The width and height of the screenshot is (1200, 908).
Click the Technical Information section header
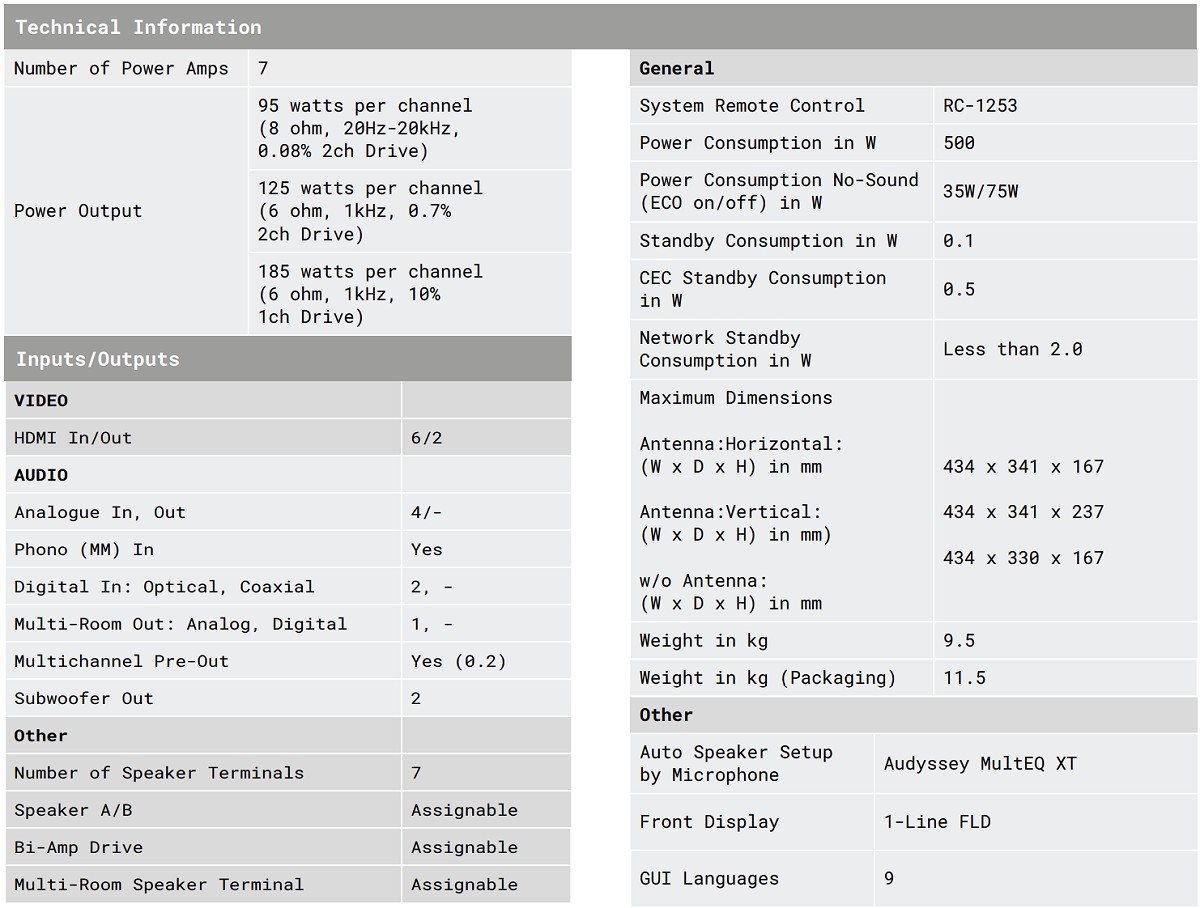click(x=138, y=27)
